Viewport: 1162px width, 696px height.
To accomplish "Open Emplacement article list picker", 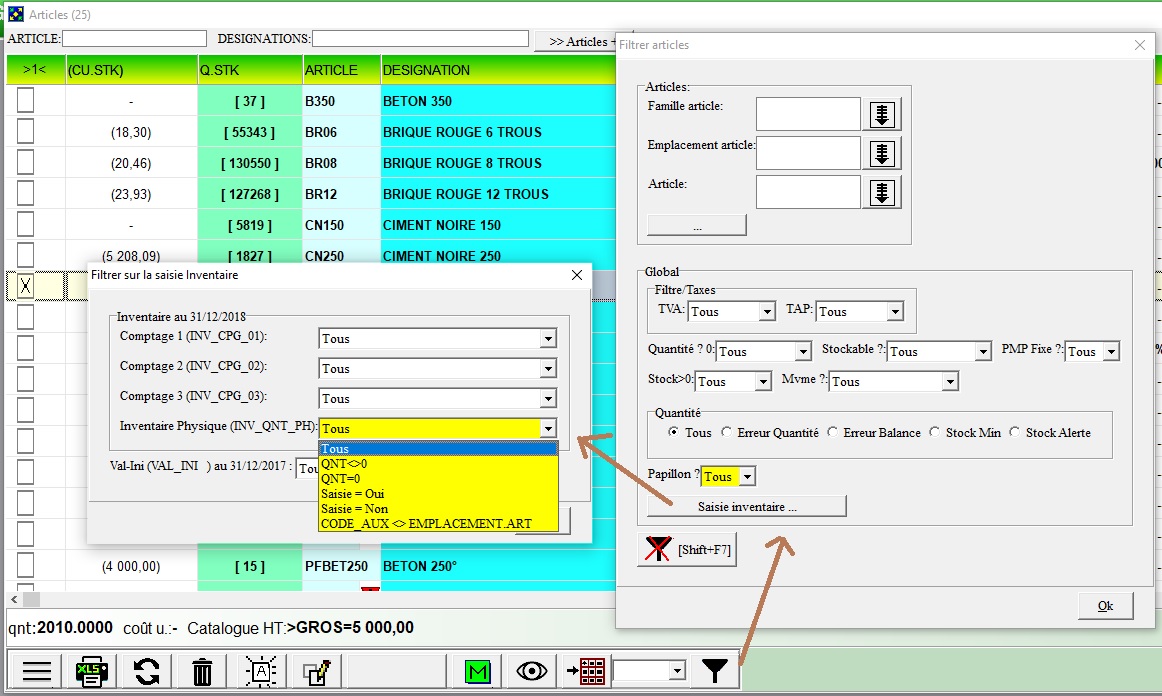I will tap(882, 154).
